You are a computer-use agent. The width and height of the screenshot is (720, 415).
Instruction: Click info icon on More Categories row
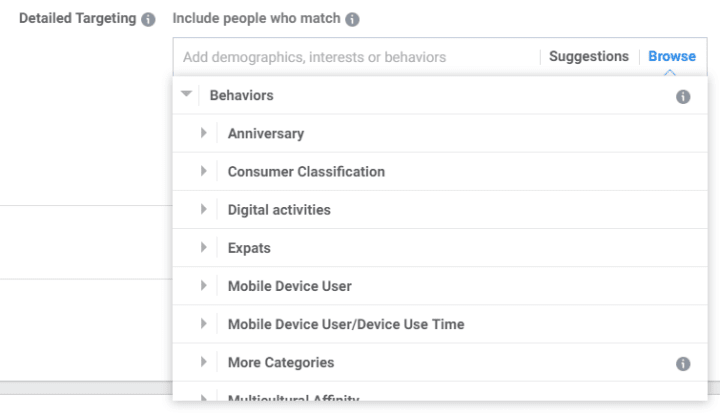click(x=683, y=364)
